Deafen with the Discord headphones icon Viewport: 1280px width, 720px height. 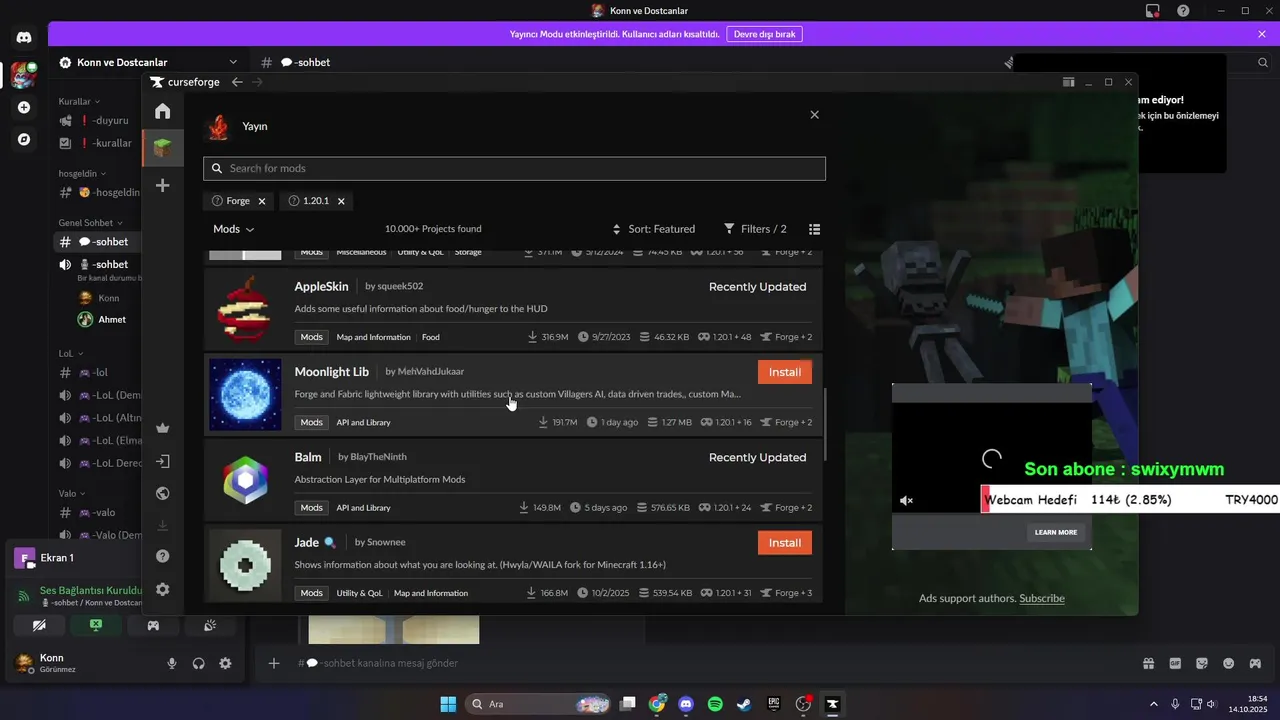click(x=198, y=663)
